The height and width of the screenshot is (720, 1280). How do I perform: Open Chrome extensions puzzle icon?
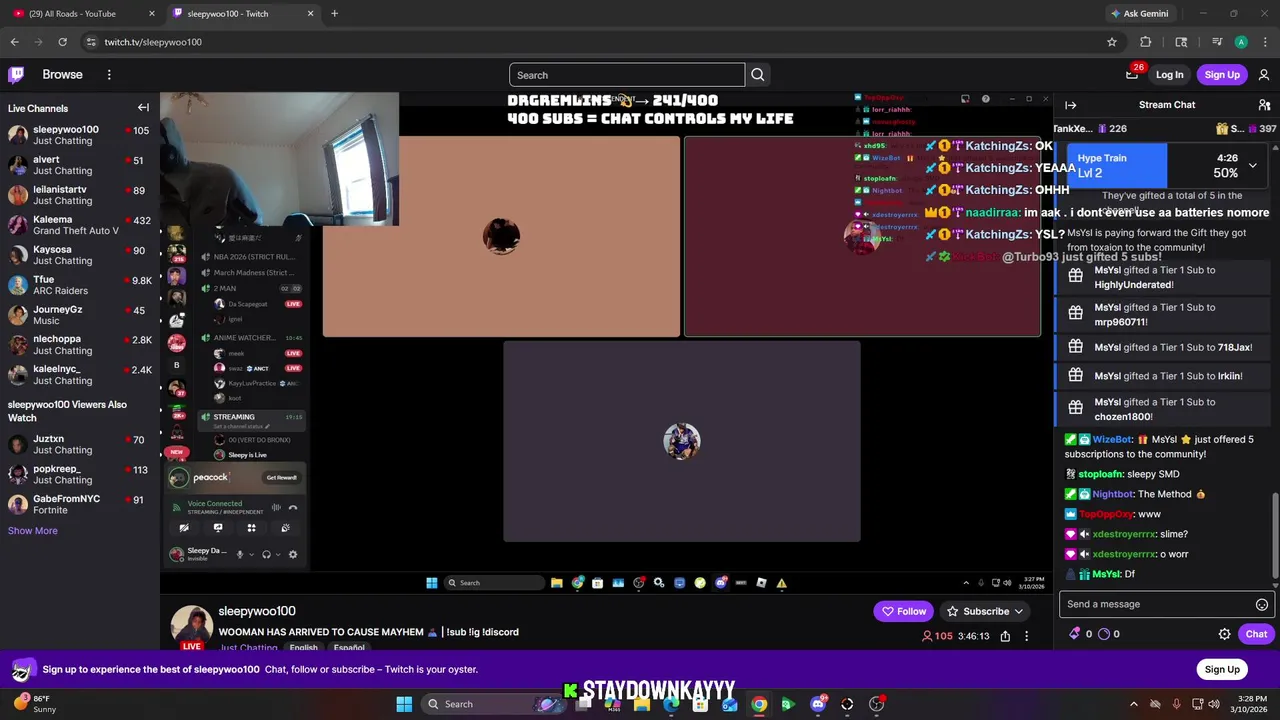click(1146, 42)
